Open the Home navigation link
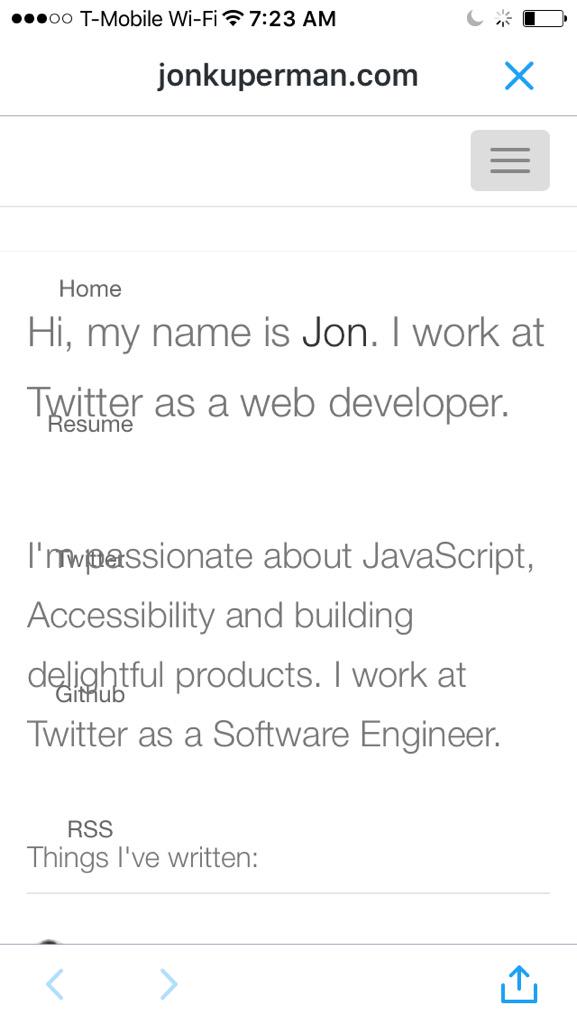This screenshot has width=577, height=1024. (91, 289)
